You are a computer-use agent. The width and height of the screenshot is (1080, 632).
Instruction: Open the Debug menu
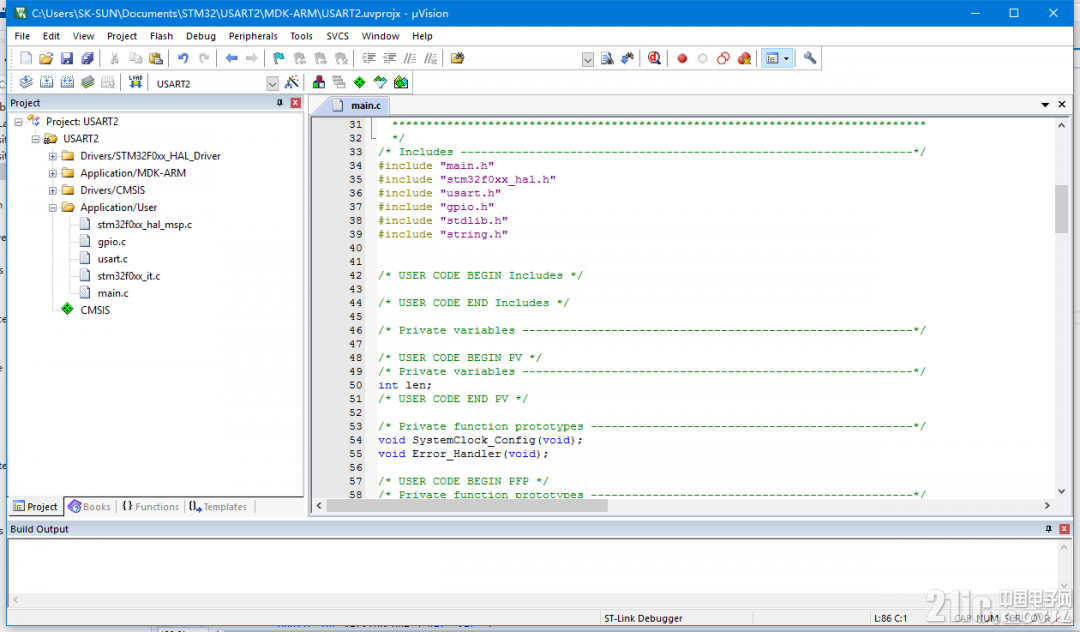(200, 36)
